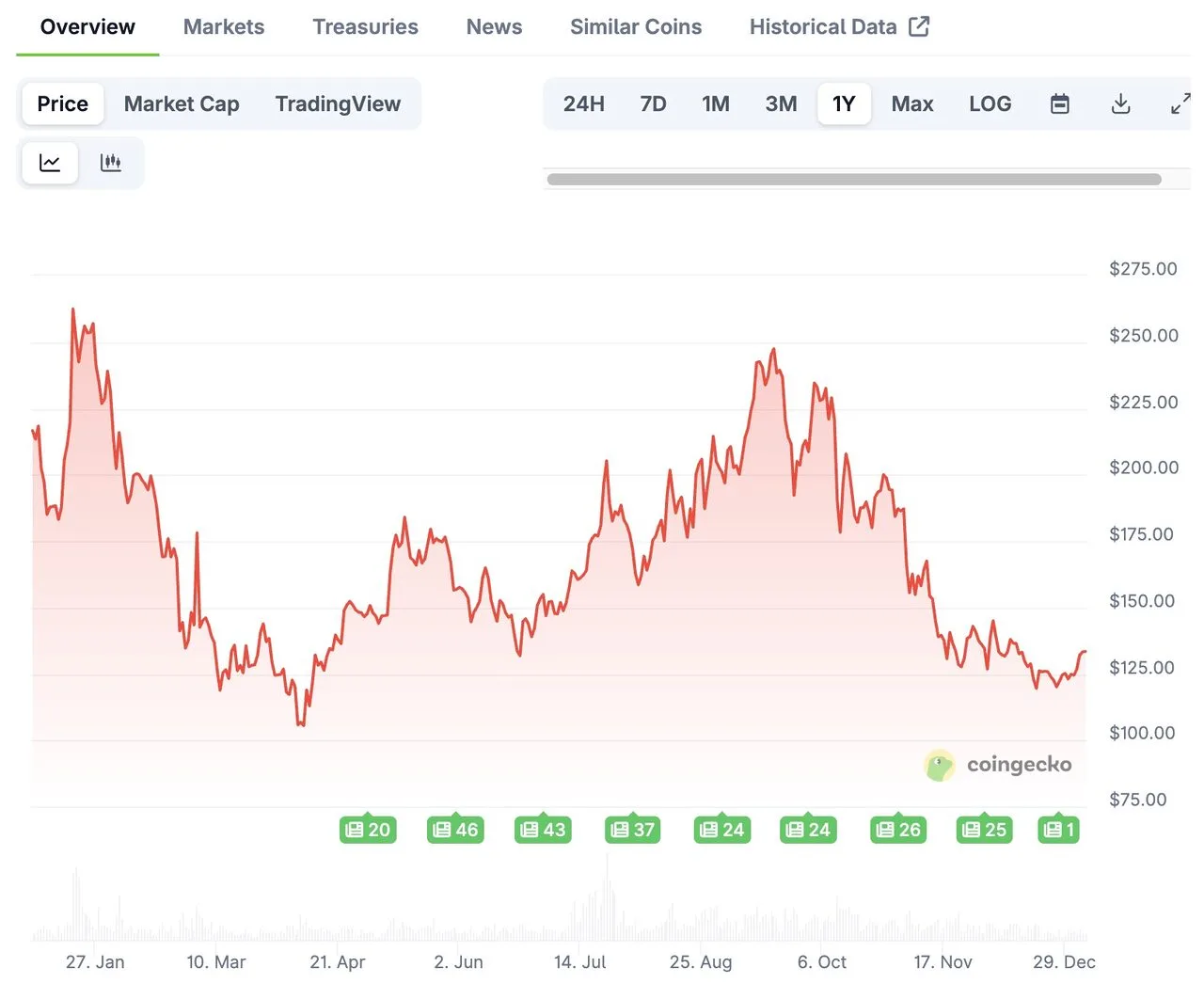Expand chart to fullscreen
This screenshot has width=1204, height=983.
click(x=1180, y=103)
